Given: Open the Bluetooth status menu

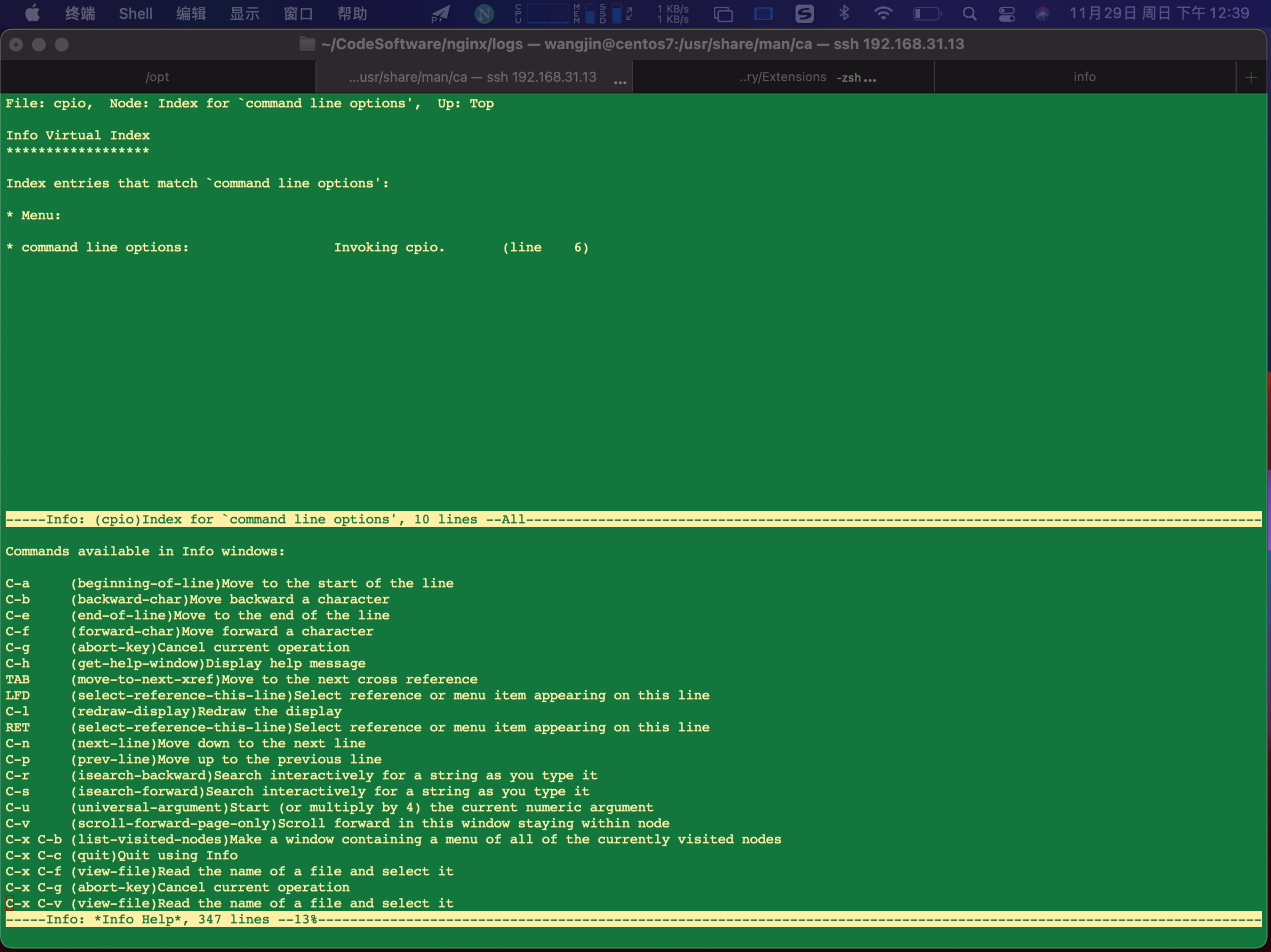Looking at the screenshot, I should [844, 13].
